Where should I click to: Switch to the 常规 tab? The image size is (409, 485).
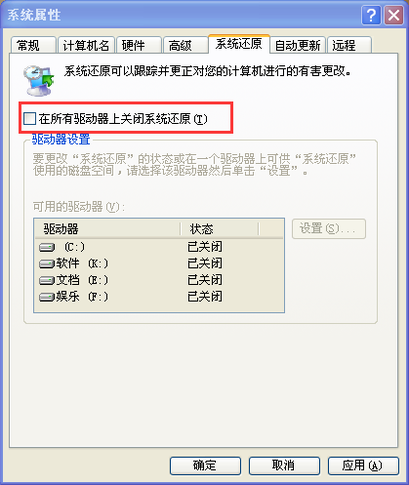(x=33, y=45)
